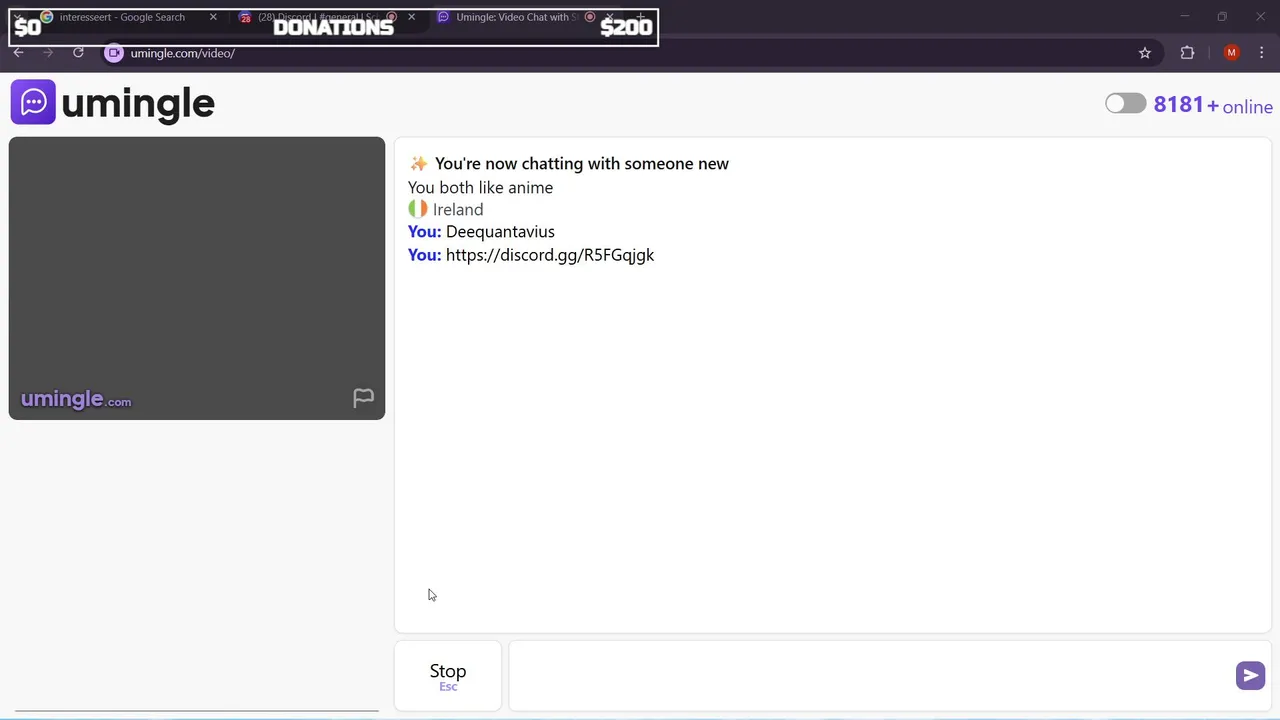This screenshot has width=1280, height=720.
Task: Bookmark this page with the star icon
Action: click(x=1145, y=53)
